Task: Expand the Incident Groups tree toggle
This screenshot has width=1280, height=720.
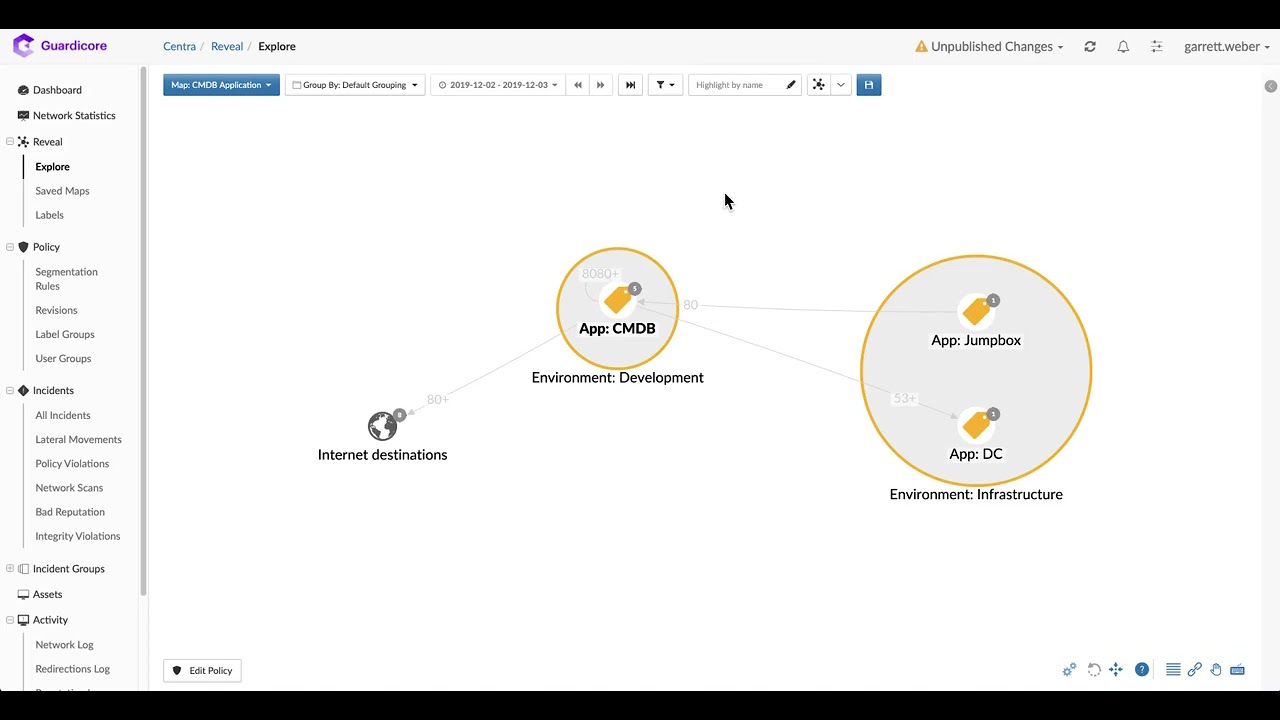Action: (x=10, y=569)
